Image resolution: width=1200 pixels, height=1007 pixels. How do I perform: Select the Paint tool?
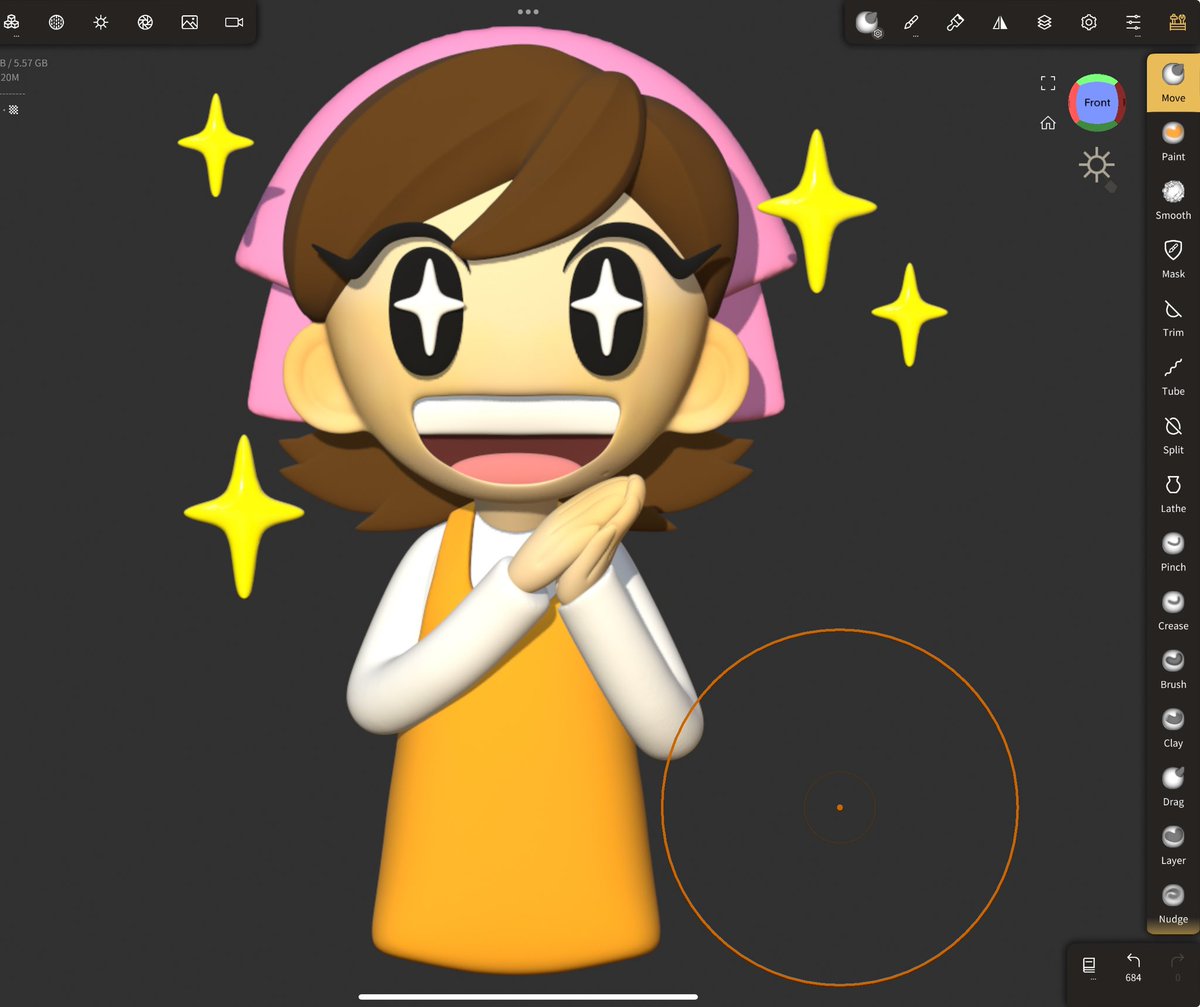point(1173,141)
